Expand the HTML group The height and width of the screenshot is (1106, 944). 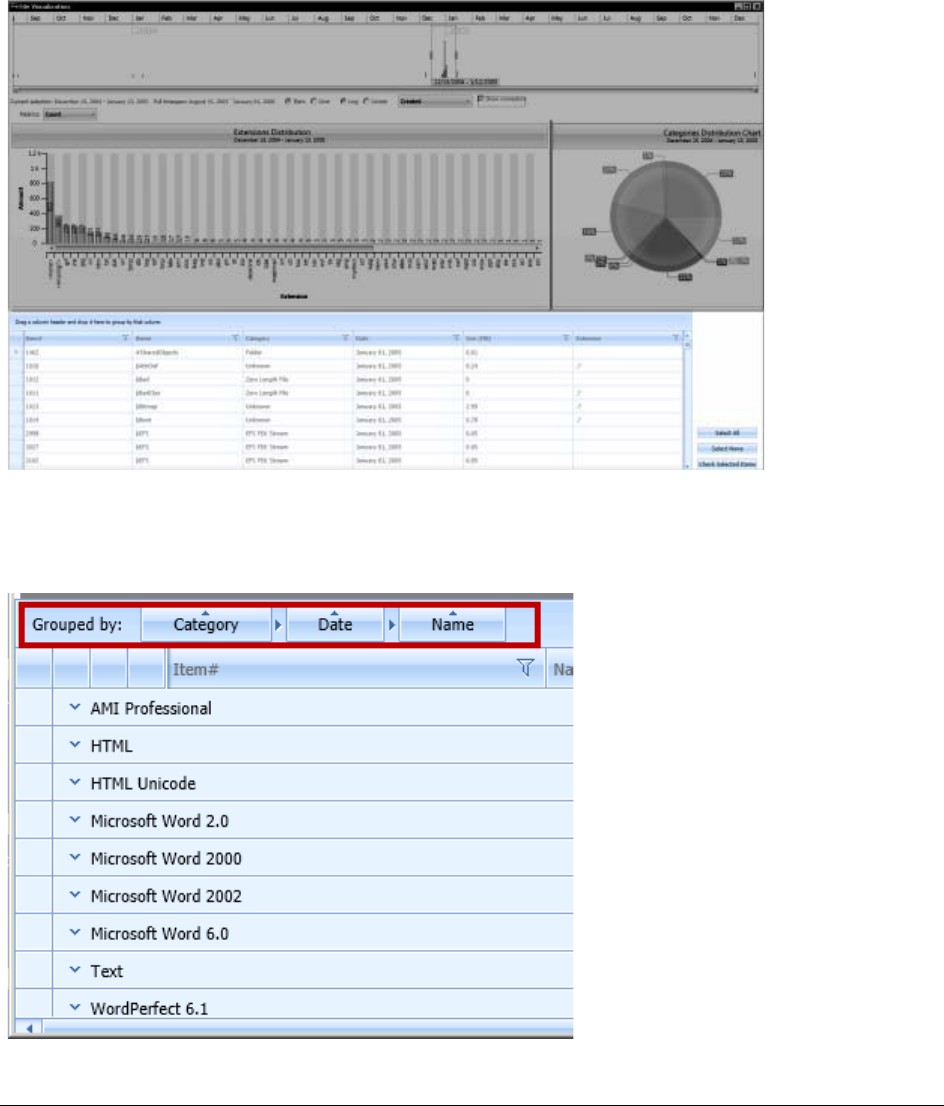pos(75,744)
